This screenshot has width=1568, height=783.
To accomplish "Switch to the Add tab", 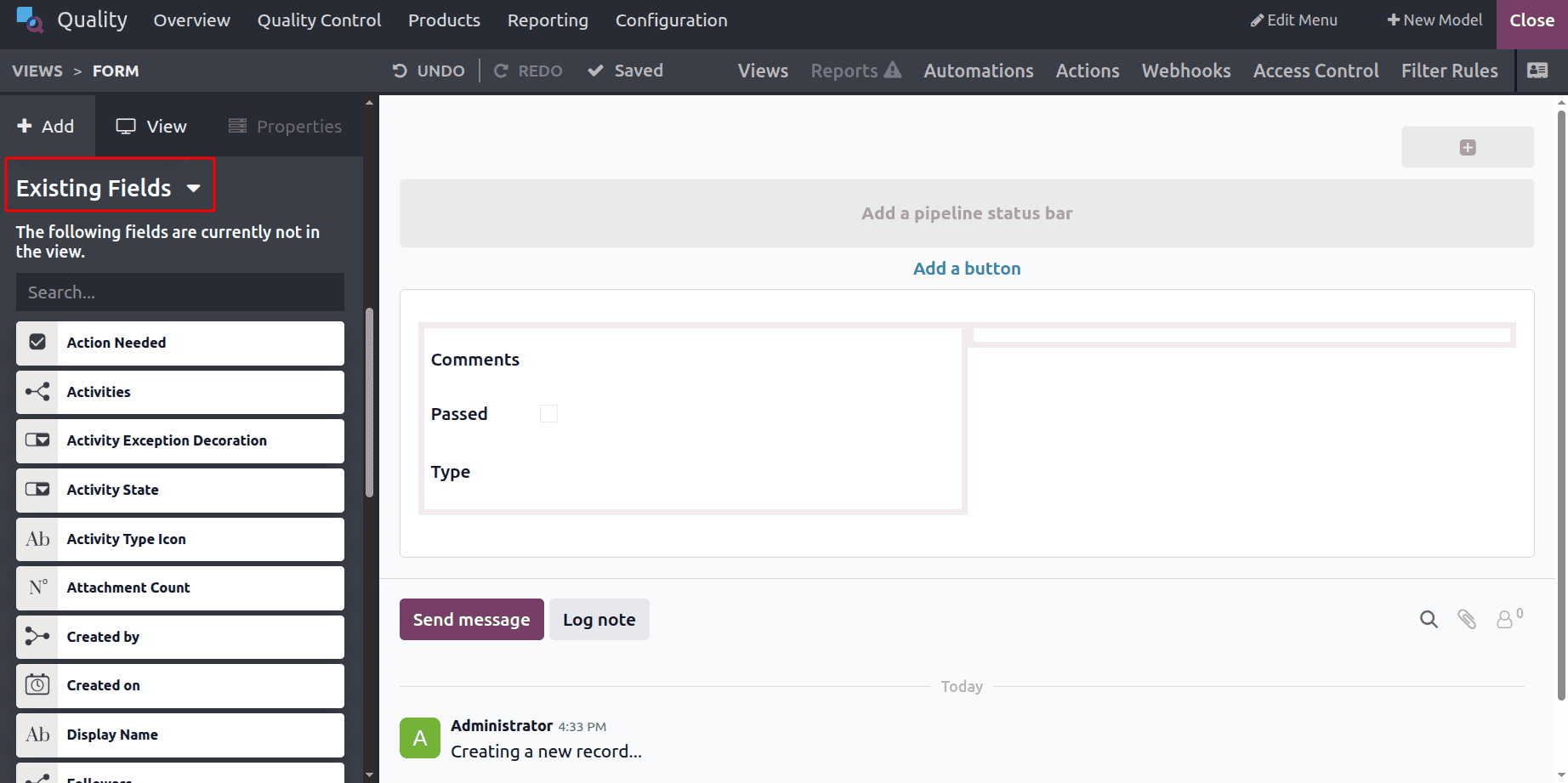I will [x=47, y=126].
